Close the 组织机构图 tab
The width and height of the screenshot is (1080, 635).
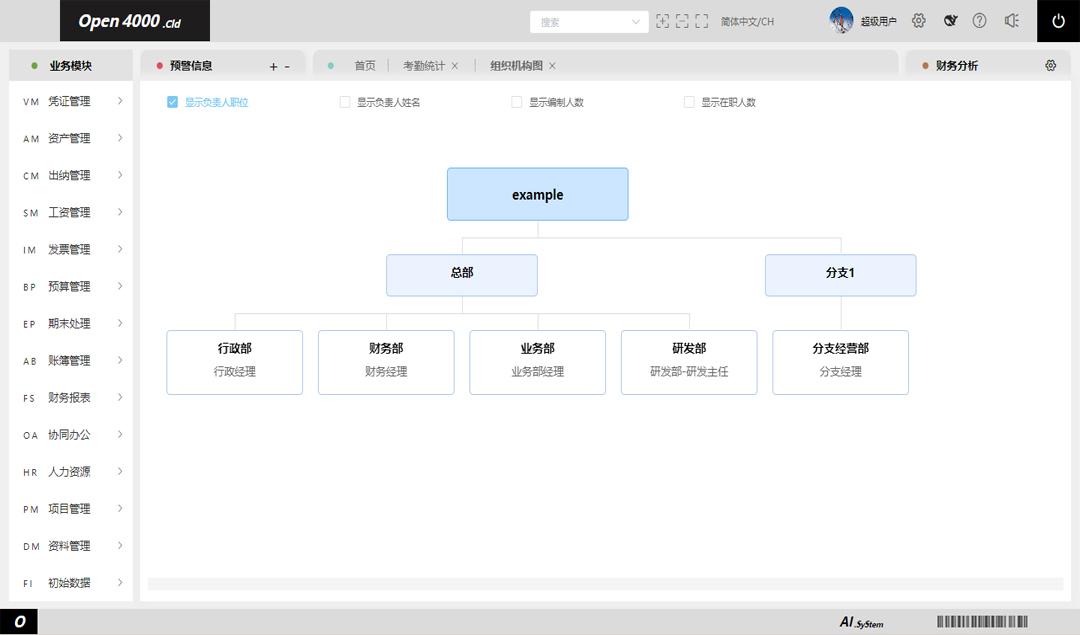(552, 66)
